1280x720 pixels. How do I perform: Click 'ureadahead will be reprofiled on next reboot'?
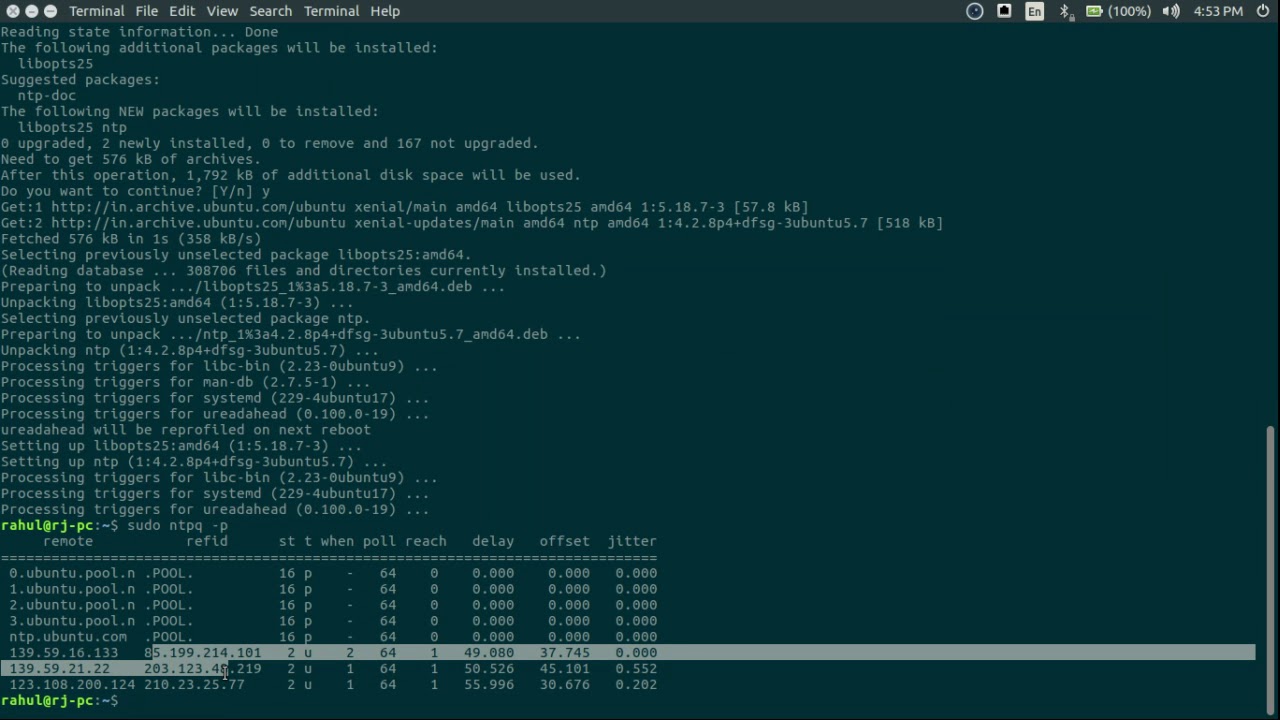186,430
